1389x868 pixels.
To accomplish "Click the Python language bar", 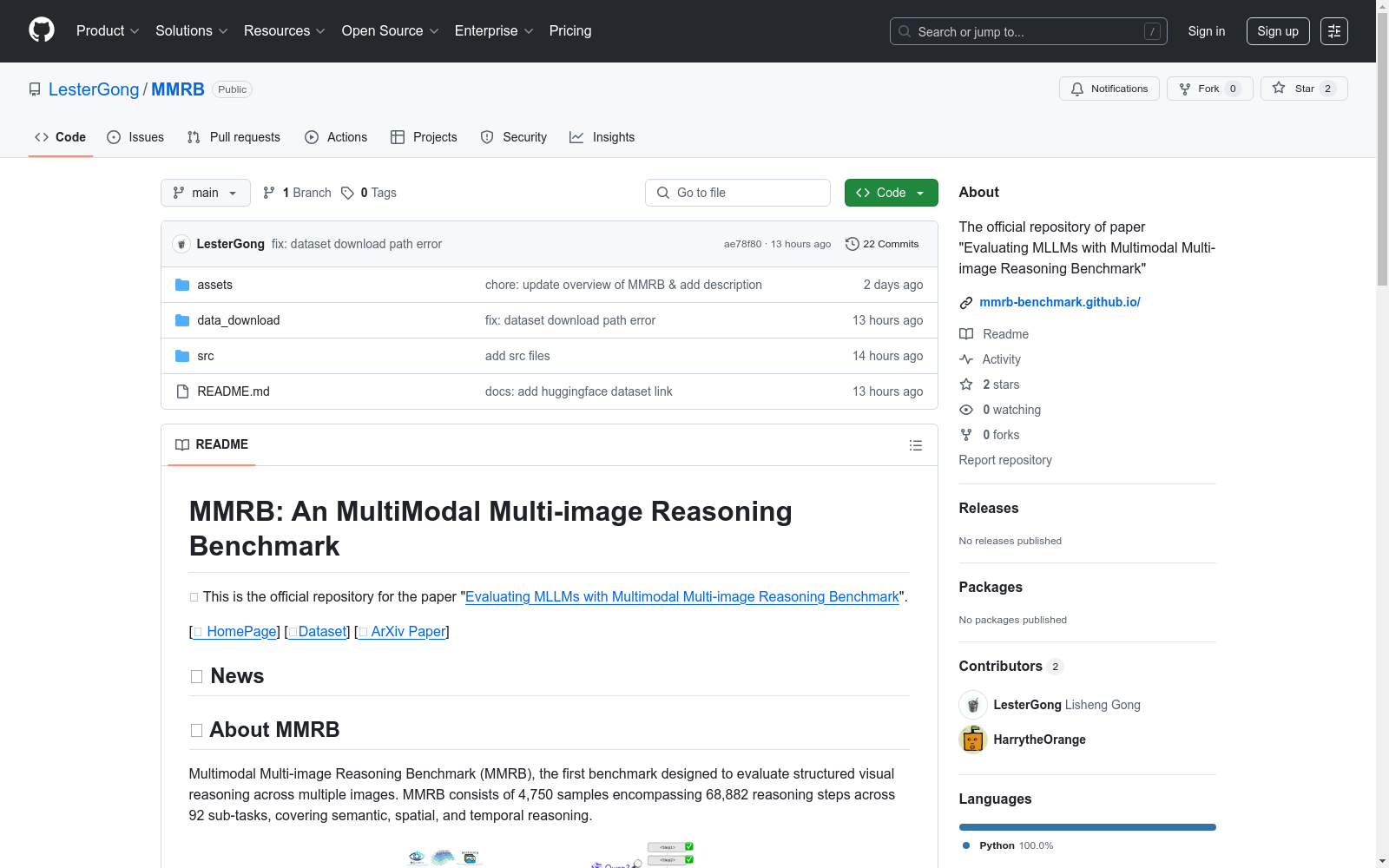I will pyautogui.click(x=1088, y=827).
